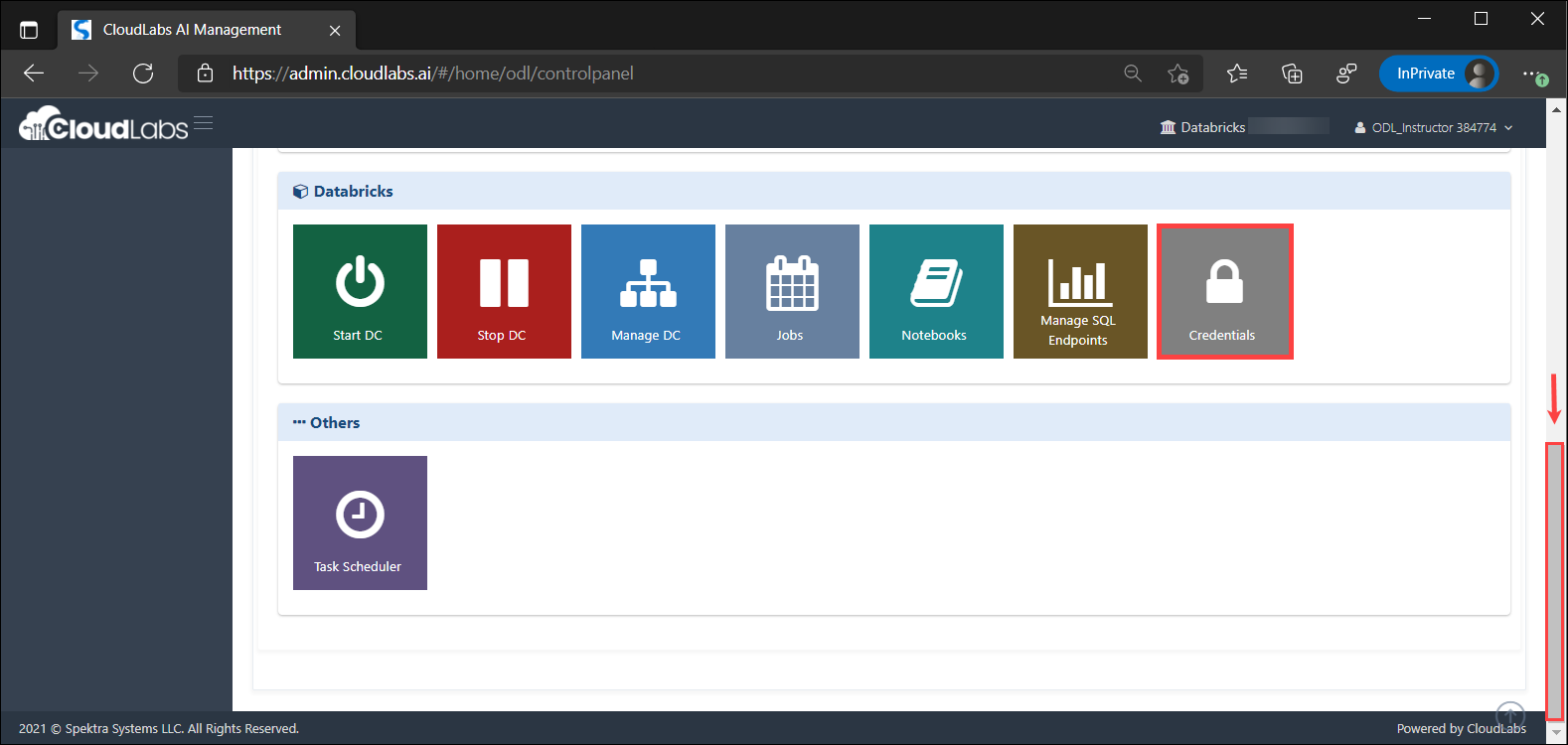Open the Credentials lock tile
This screenshot has height=745, width=1568.
[x=1224, y=291]
